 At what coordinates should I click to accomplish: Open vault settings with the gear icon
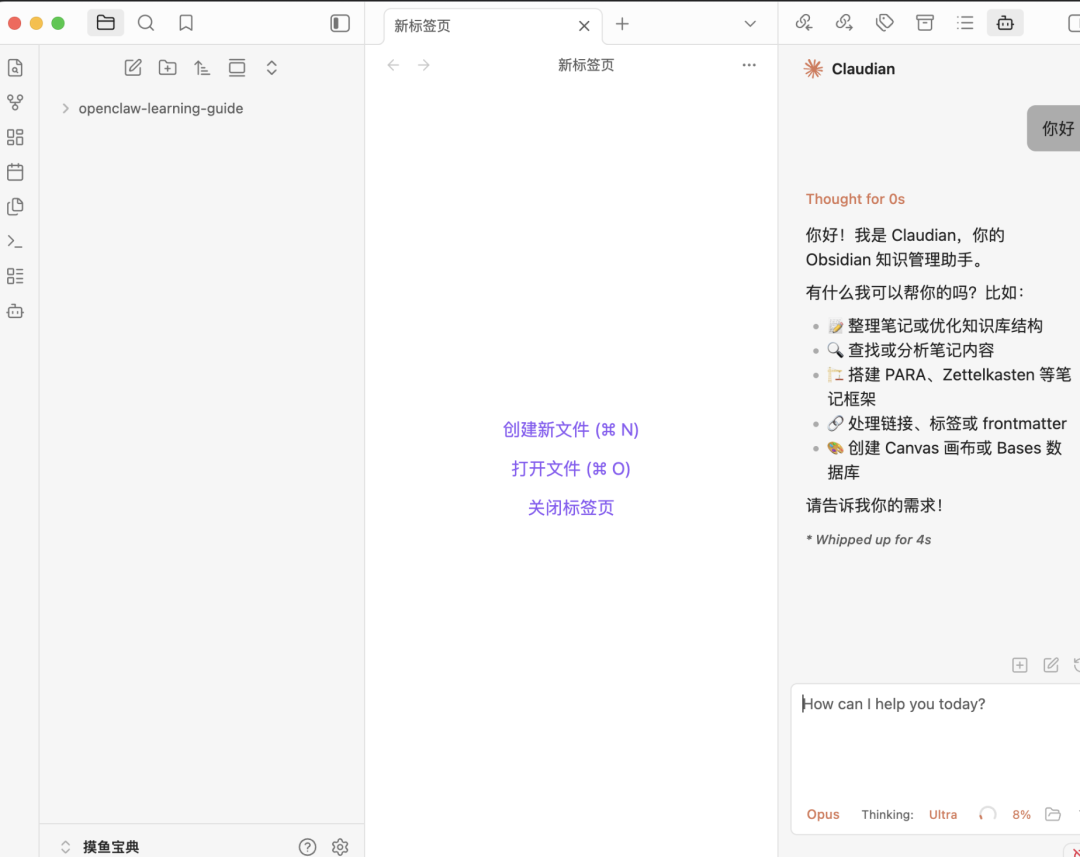(x=340, y=846)
